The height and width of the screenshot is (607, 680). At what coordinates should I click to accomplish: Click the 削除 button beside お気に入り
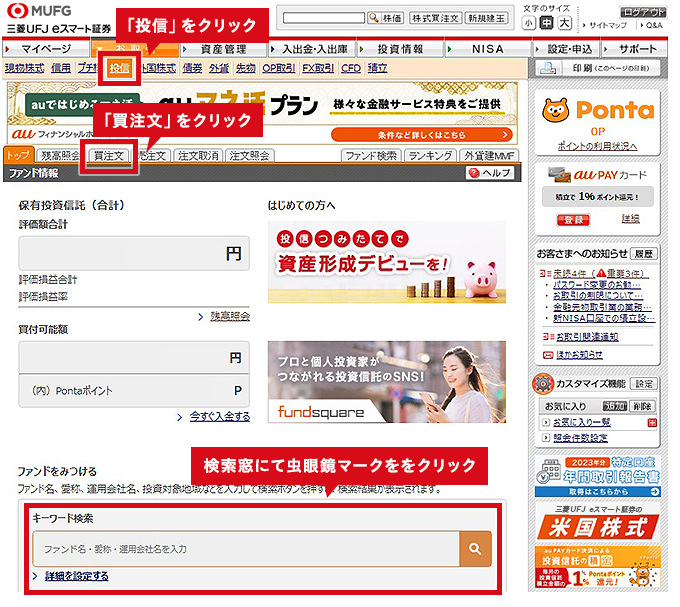(642, 406)
